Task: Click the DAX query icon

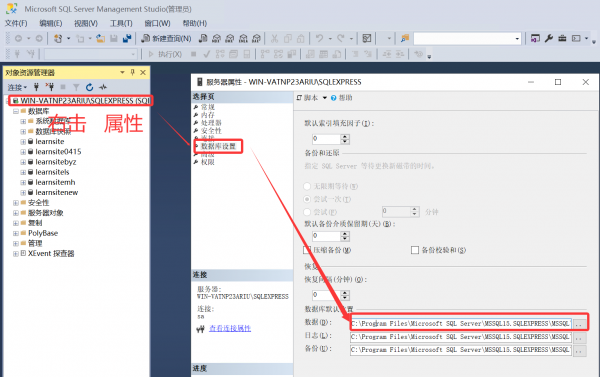Action: pyautogui.click(x=256, y=38)
